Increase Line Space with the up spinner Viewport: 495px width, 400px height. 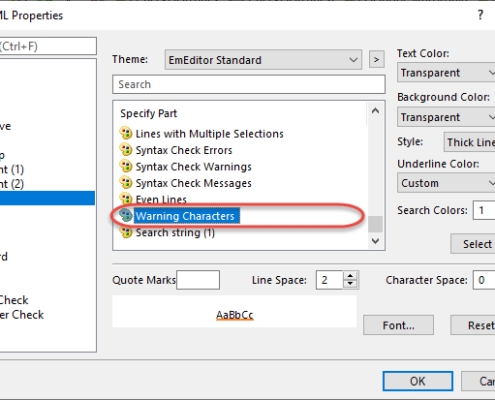tap(350, 276)
